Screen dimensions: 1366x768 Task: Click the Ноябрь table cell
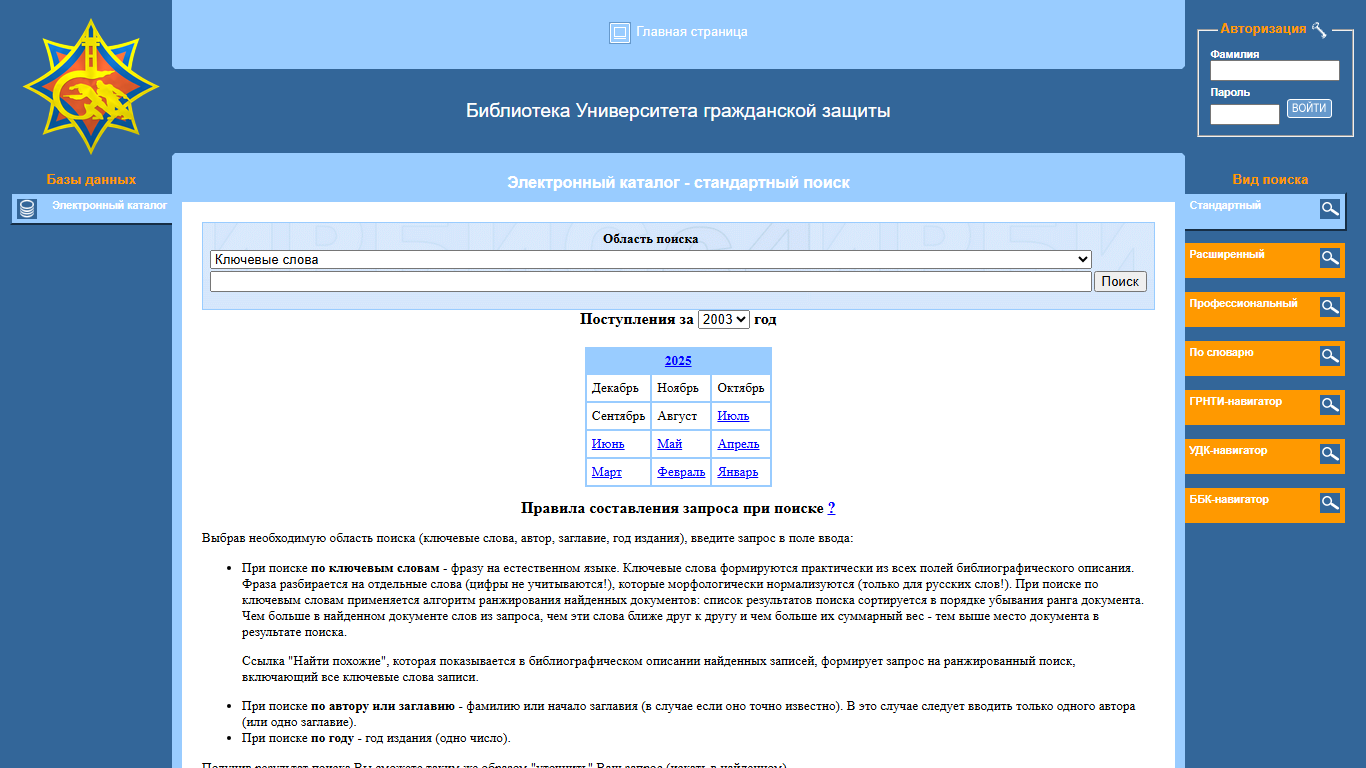(x=680, y=388)
